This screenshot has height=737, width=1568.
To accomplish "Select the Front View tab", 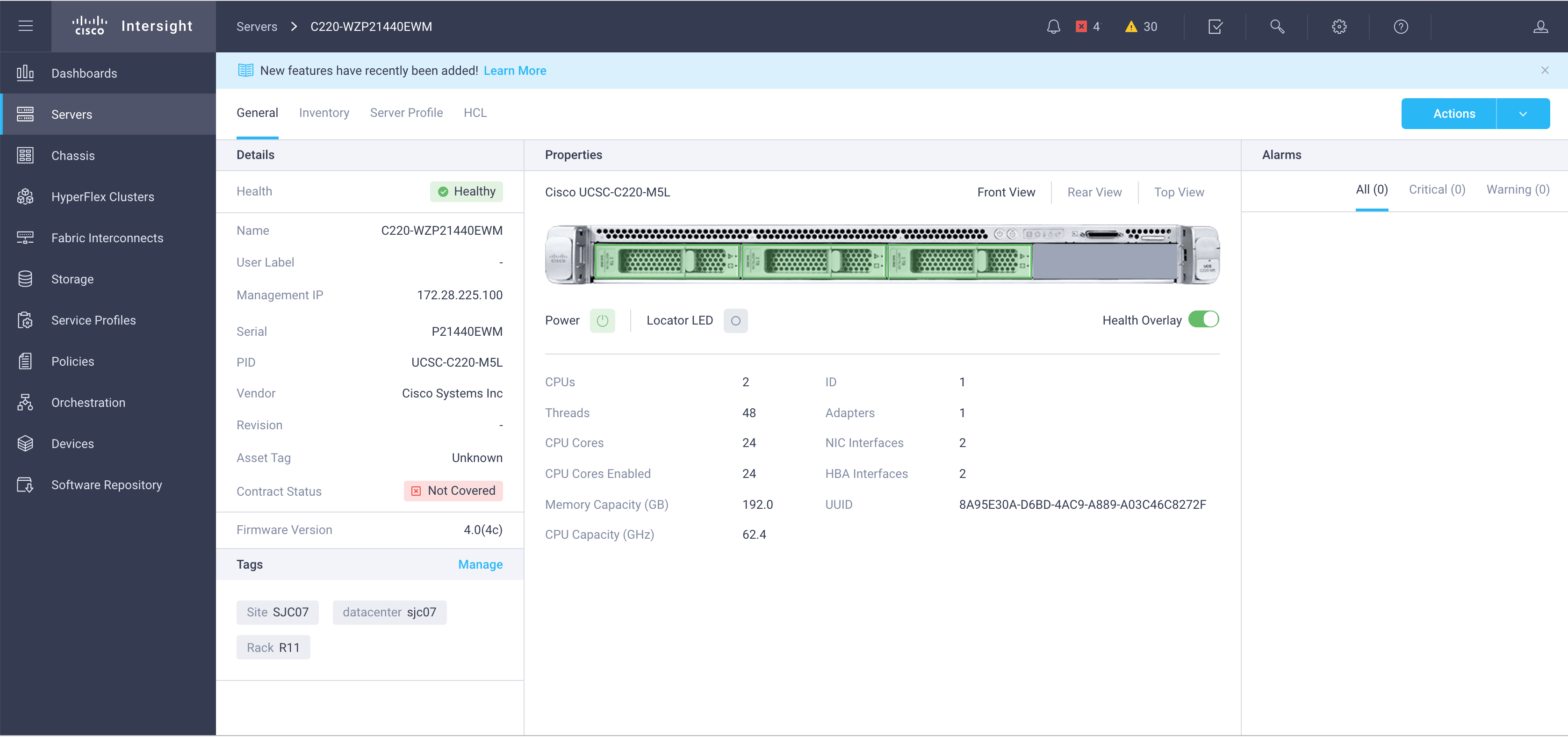I will (x=1006, y=193).
